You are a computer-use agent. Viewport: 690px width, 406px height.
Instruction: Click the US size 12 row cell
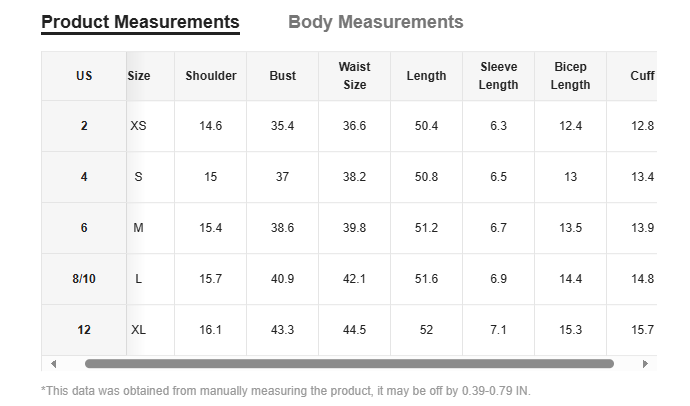coord(84,330)
